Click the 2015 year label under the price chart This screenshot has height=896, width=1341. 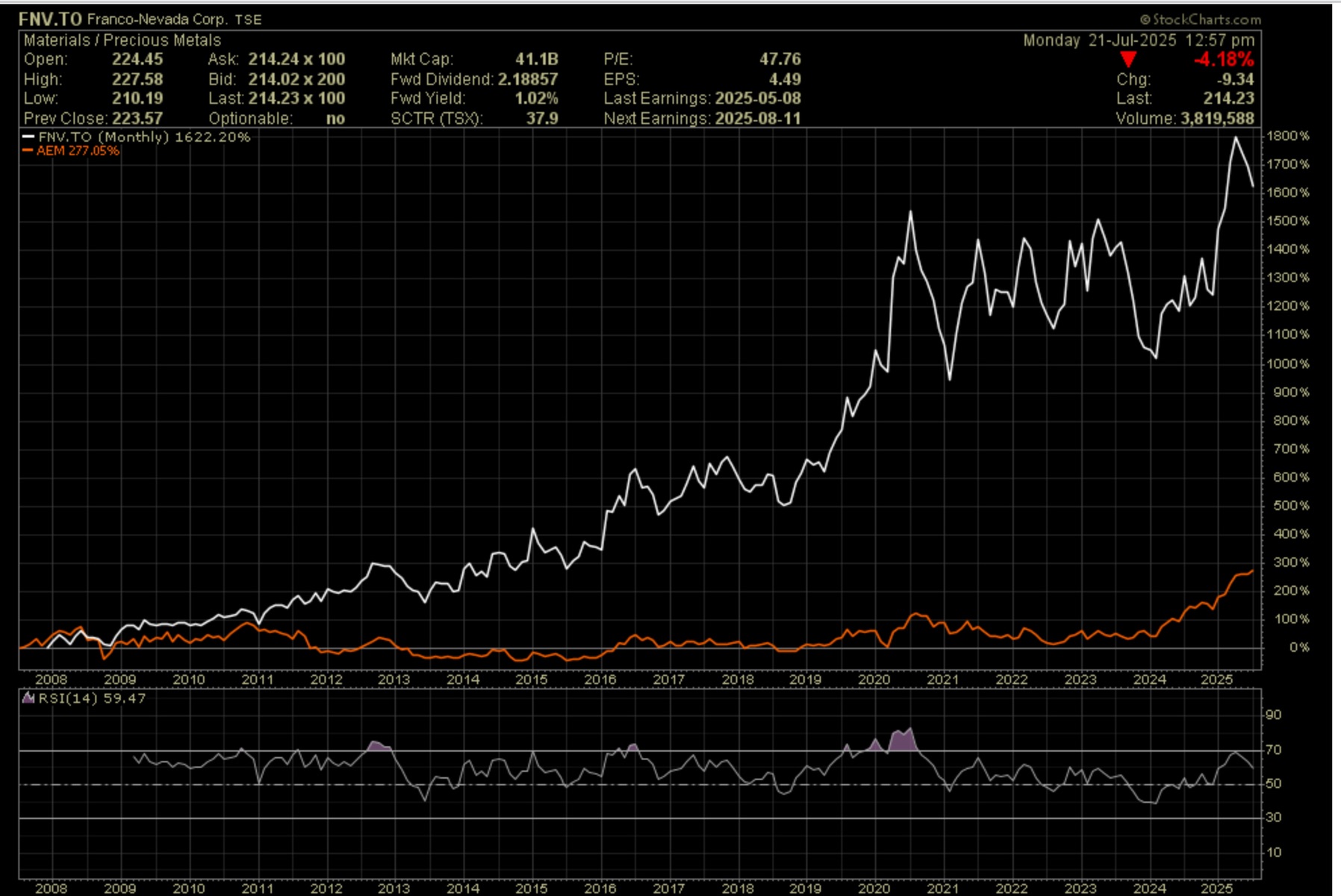(532, 679)
